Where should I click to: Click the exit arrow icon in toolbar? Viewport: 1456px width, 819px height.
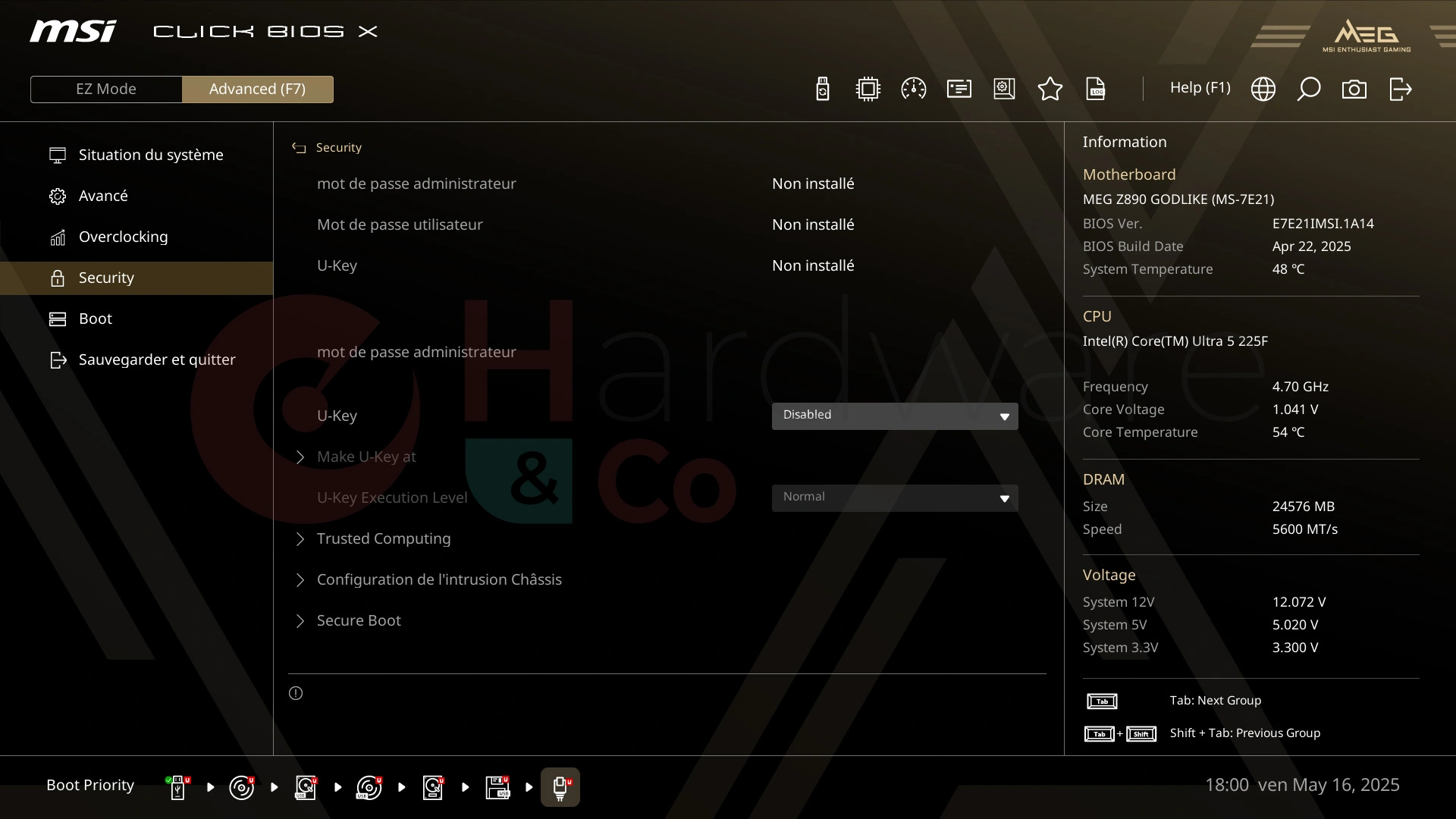click(1401, 89)
